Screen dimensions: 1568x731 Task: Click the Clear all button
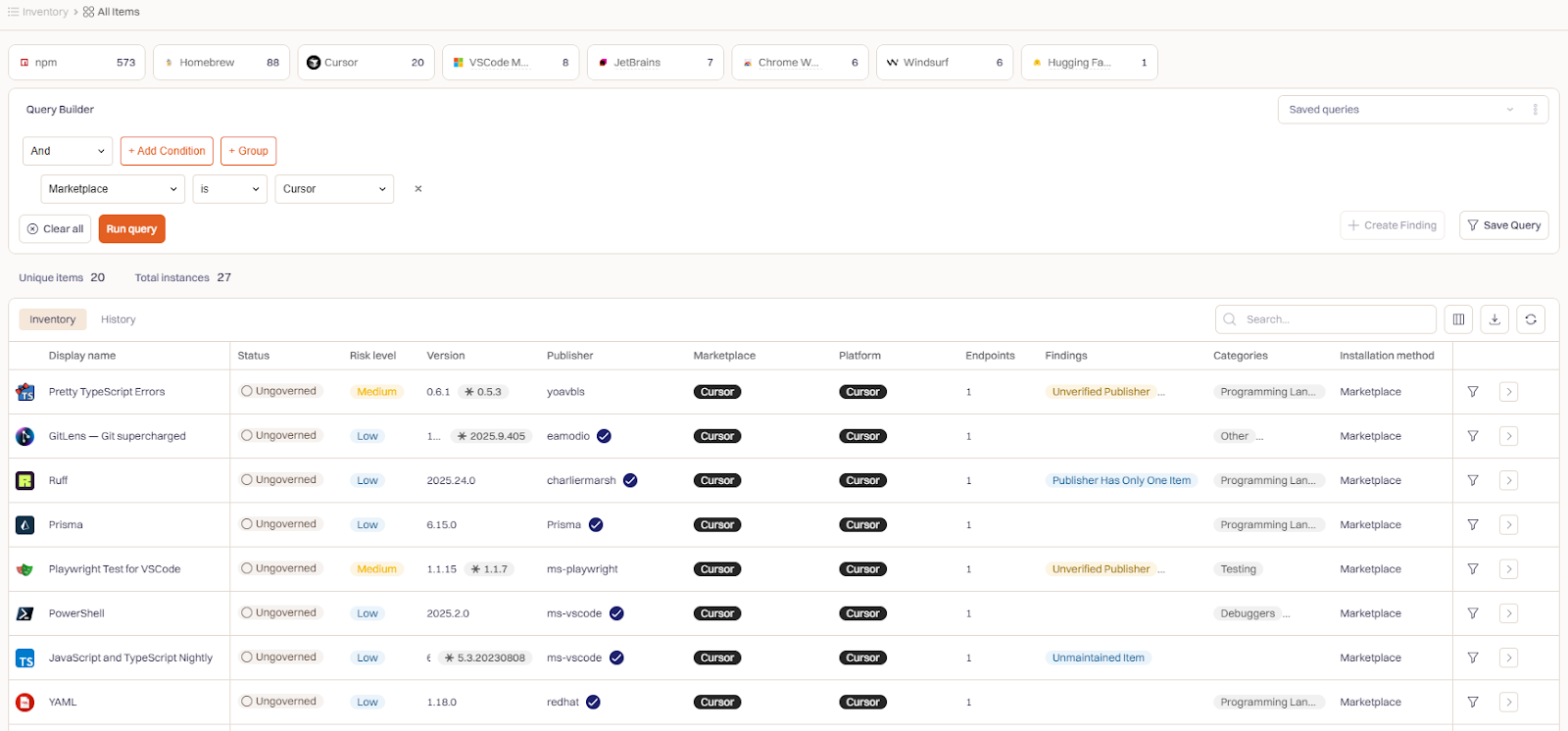tap(55, 229)
